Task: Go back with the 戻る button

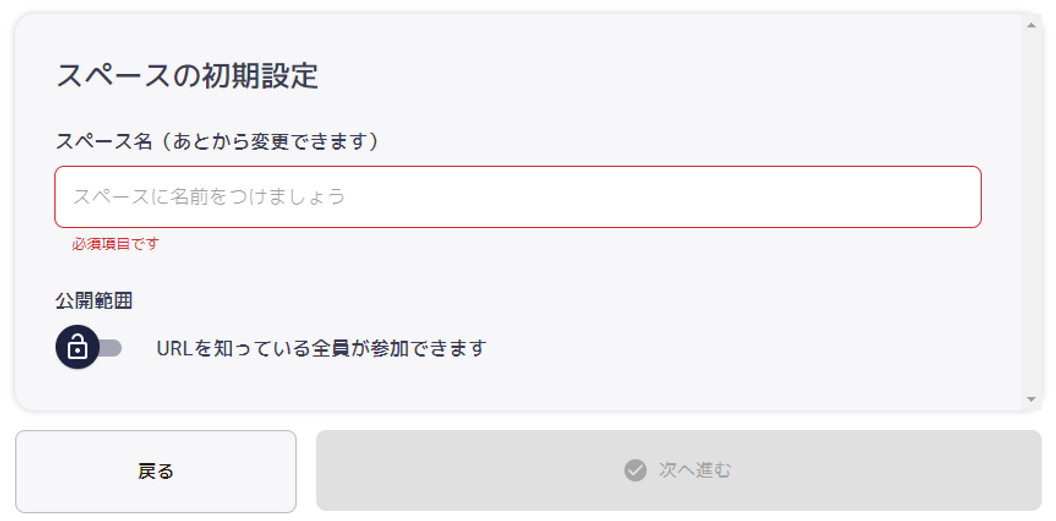Action: pos(156,471)
